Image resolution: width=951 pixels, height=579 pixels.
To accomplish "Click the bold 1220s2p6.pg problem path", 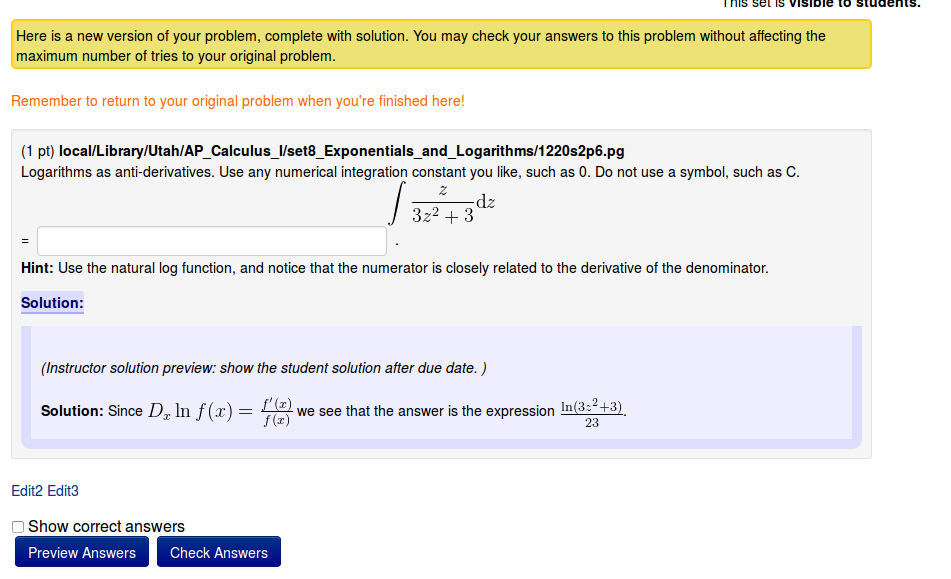I will tap(342, 151).
